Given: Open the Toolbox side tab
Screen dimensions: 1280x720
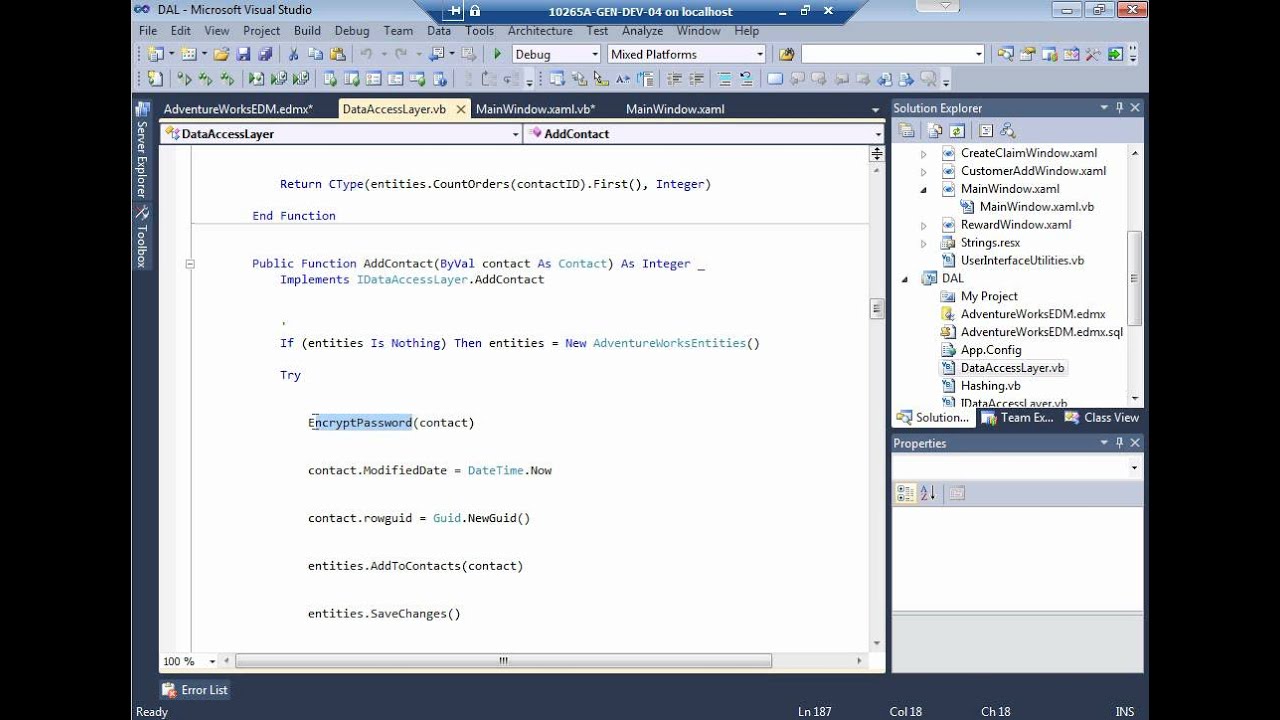Looking at the screenshot, I should click(x=141, y=237).
